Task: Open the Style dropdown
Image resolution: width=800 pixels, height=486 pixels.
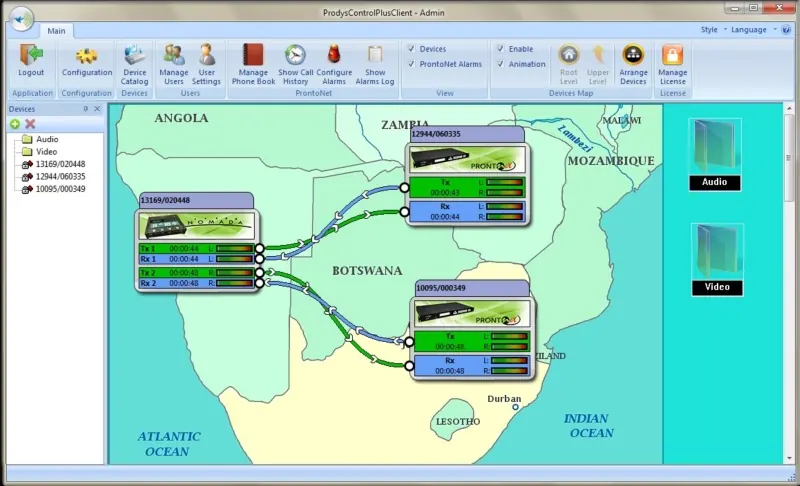Action: [x=713, y=30]
